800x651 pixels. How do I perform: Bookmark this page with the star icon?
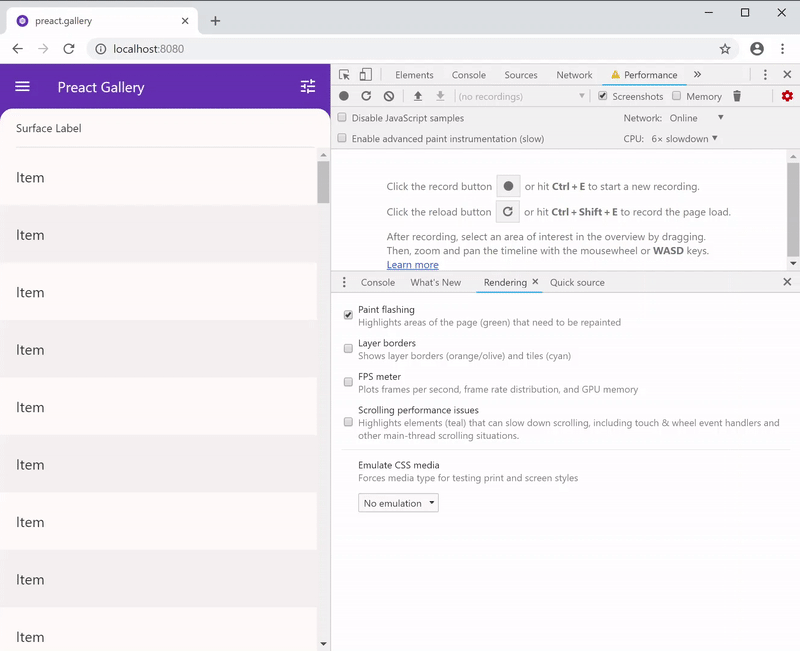point(725,48)
